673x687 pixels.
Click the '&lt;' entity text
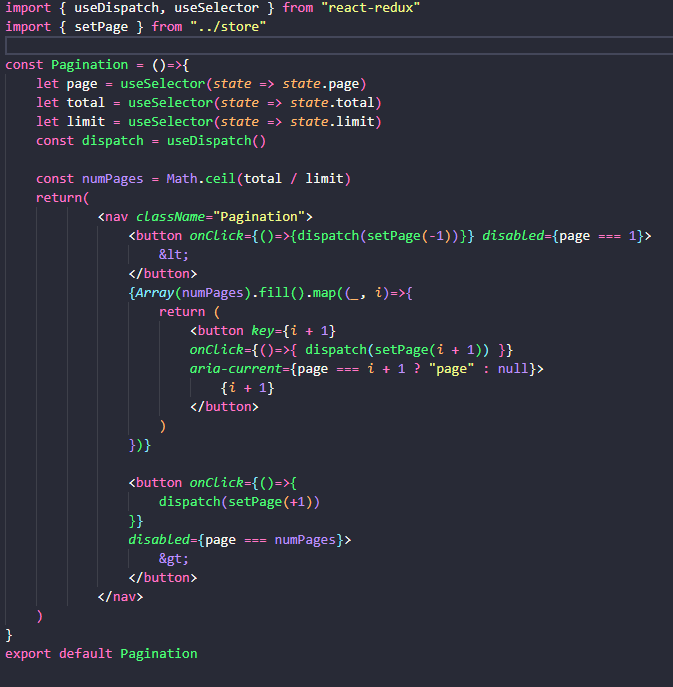point(174,255)
